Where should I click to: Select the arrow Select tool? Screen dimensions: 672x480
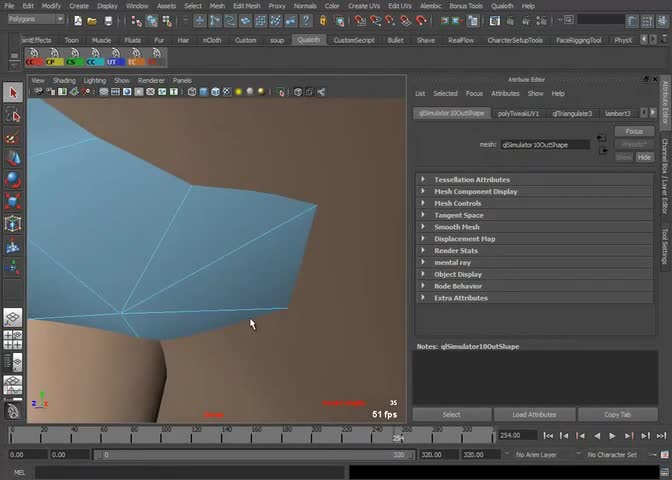pos(13,93)
